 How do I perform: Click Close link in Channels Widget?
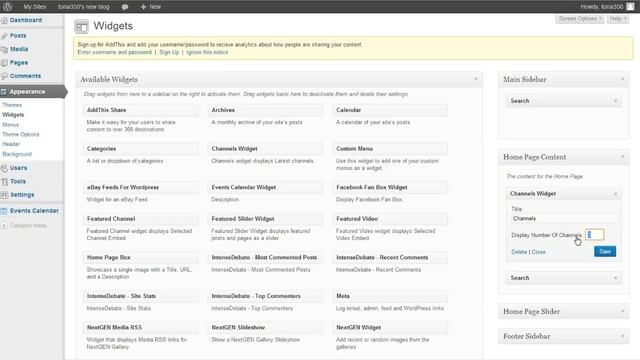[538, 252]
